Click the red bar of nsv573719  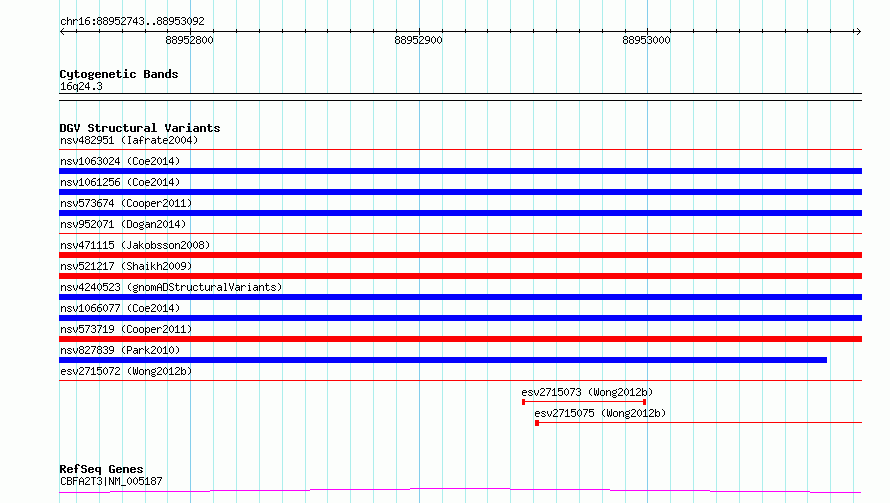coord(460,339)
